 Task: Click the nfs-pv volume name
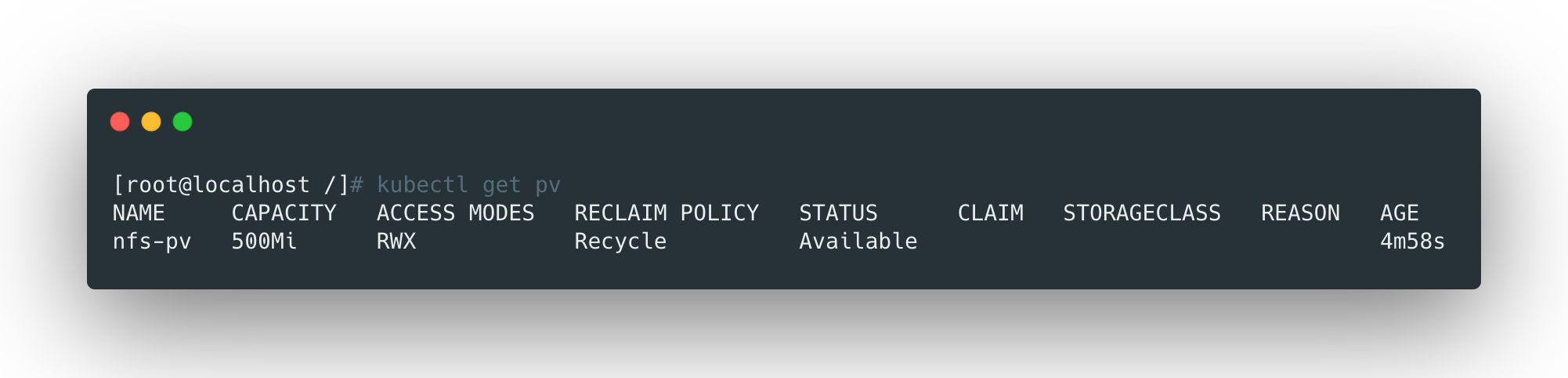152,242
